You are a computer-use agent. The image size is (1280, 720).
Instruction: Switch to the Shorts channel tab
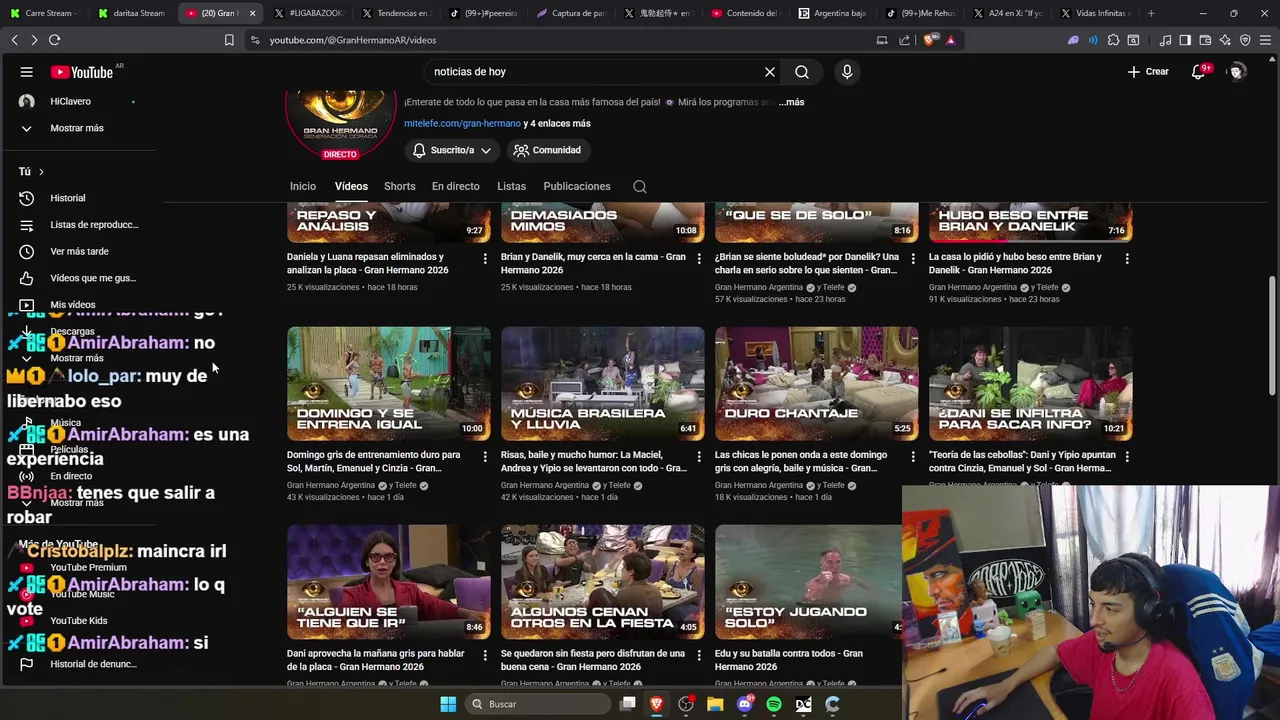[399, 186]
